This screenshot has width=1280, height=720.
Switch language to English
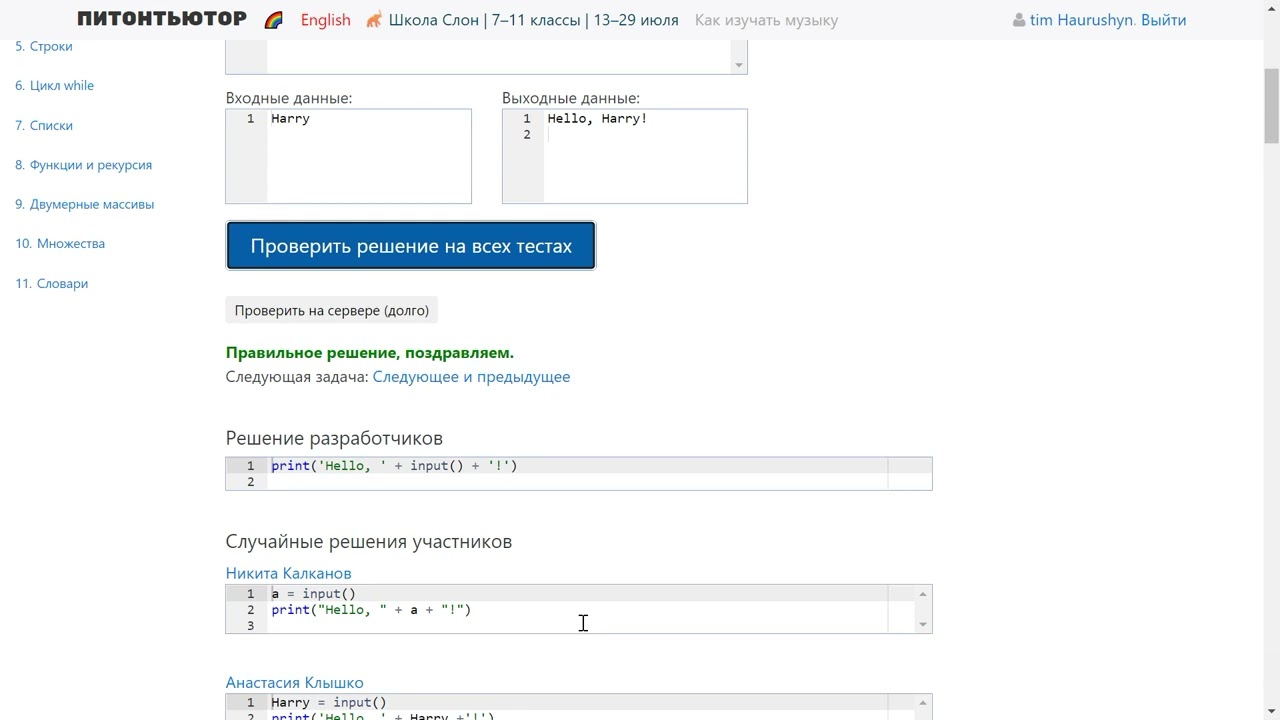tap(325, 20)
